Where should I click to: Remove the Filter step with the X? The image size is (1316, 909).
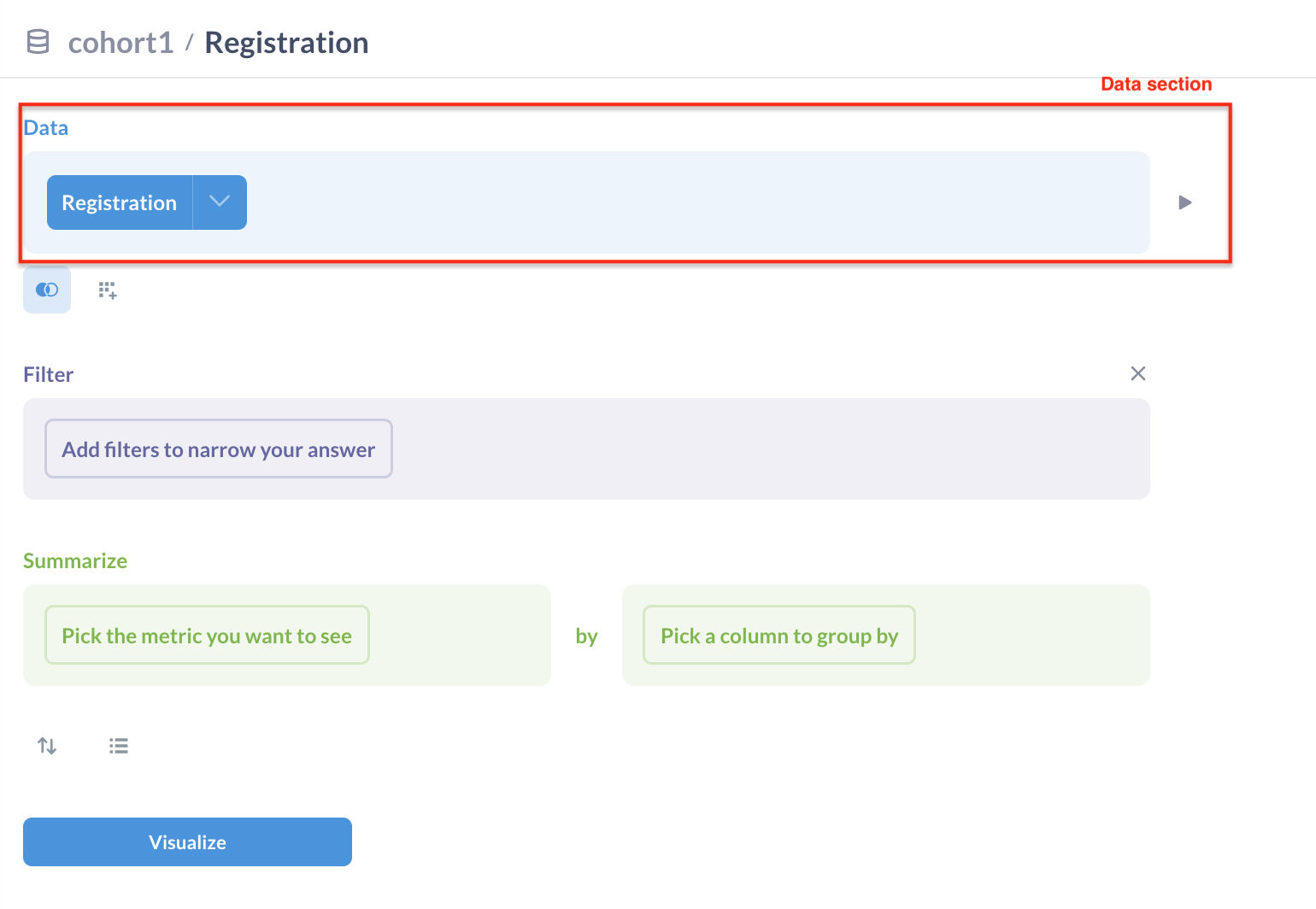[1137, 373]
